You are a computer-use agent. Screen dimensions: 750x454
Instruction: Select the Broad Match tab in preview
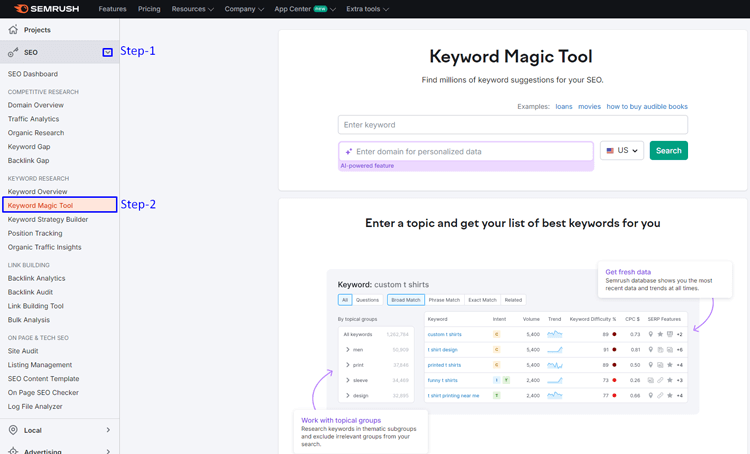406,300
